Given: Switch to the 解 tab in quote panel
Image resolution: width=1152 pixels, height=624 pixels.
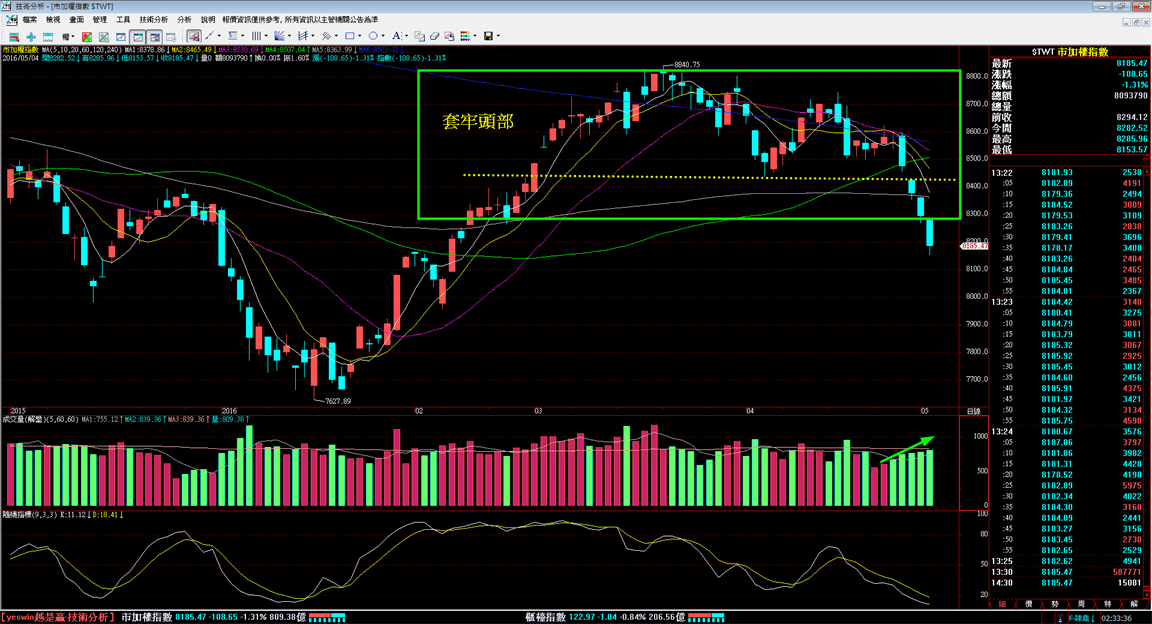Looking at the screenshot, I should coord(1134,603).
